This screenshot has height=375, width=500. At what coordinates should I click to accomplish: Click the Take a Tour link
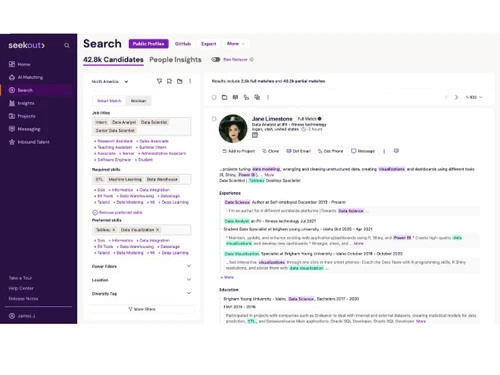(20, 278)
